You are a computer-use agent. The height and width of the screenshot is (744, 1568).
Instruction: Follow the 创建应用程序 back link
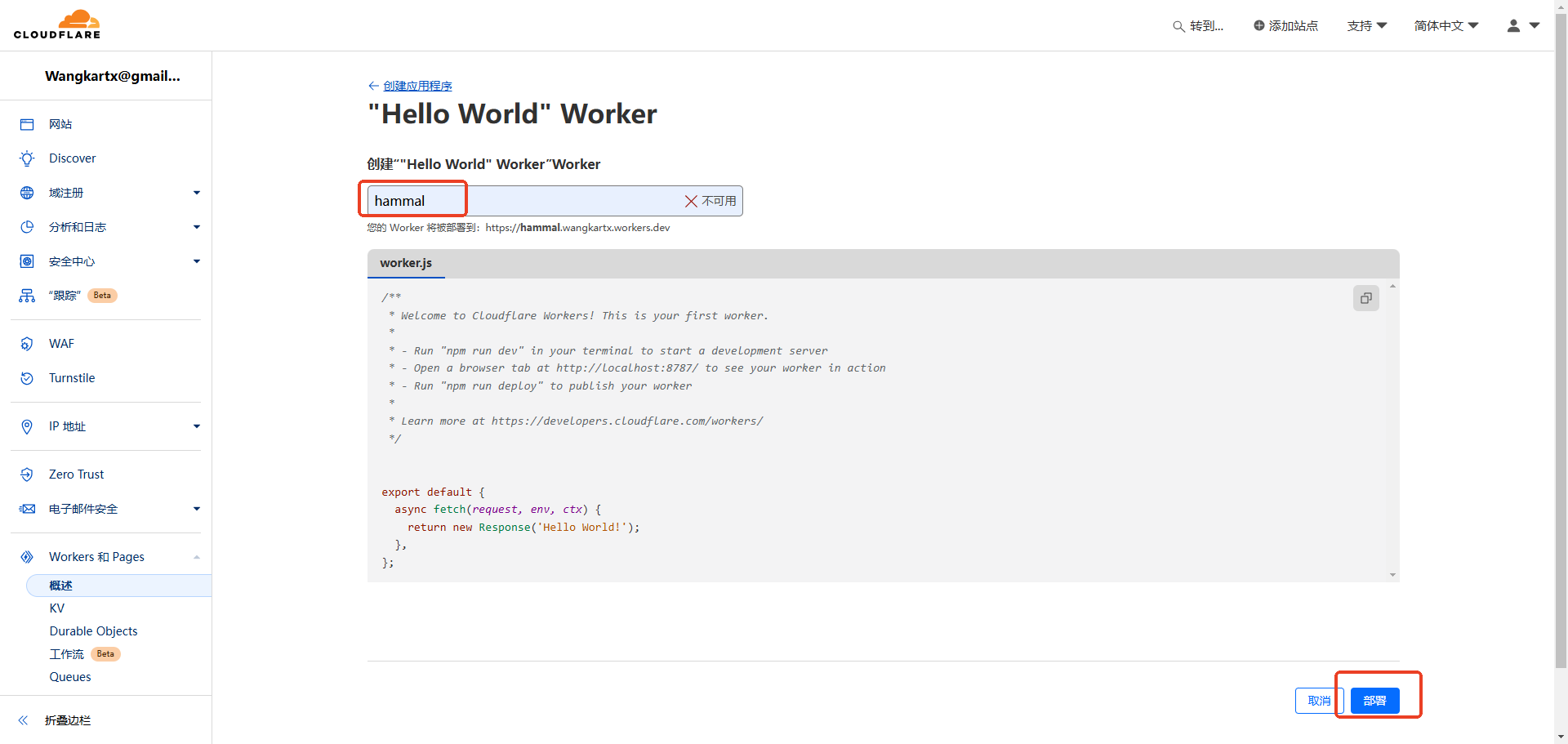(417, 86)
